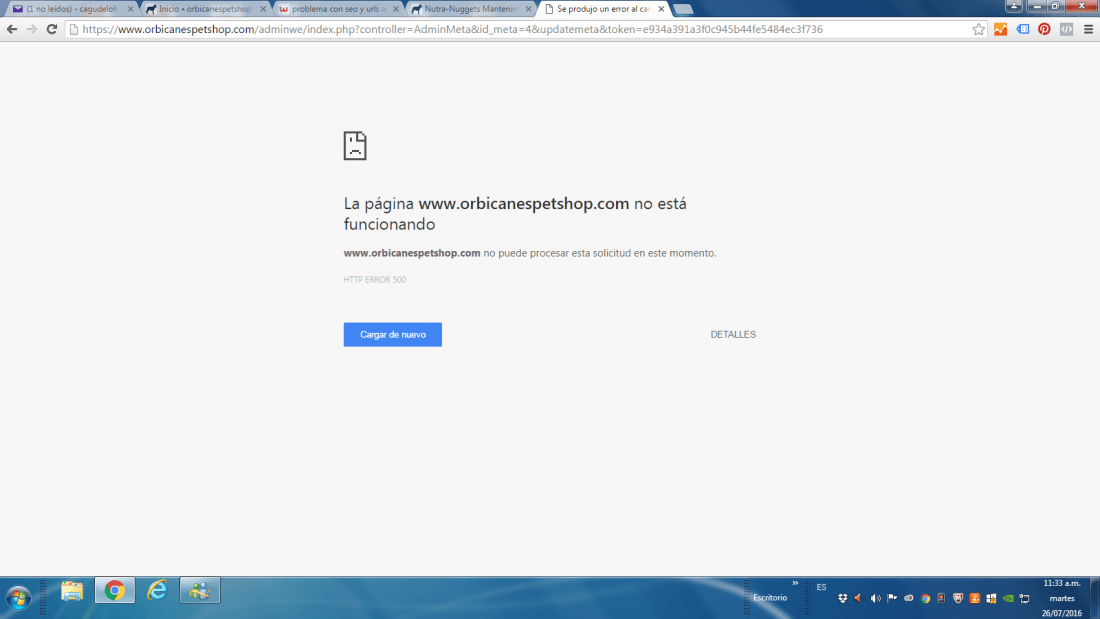Viewport: 1100px width, 619px height.
Task: Open the Messenger people icon in taskbar
Action: click(200, 591)
